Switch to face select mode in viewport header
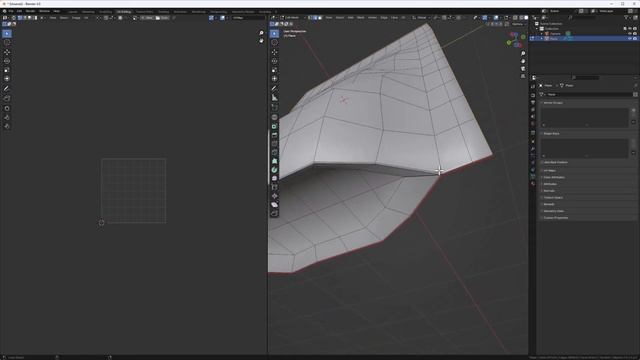The height and width of the screenshot is (360, 640). (x=320, y=18)
